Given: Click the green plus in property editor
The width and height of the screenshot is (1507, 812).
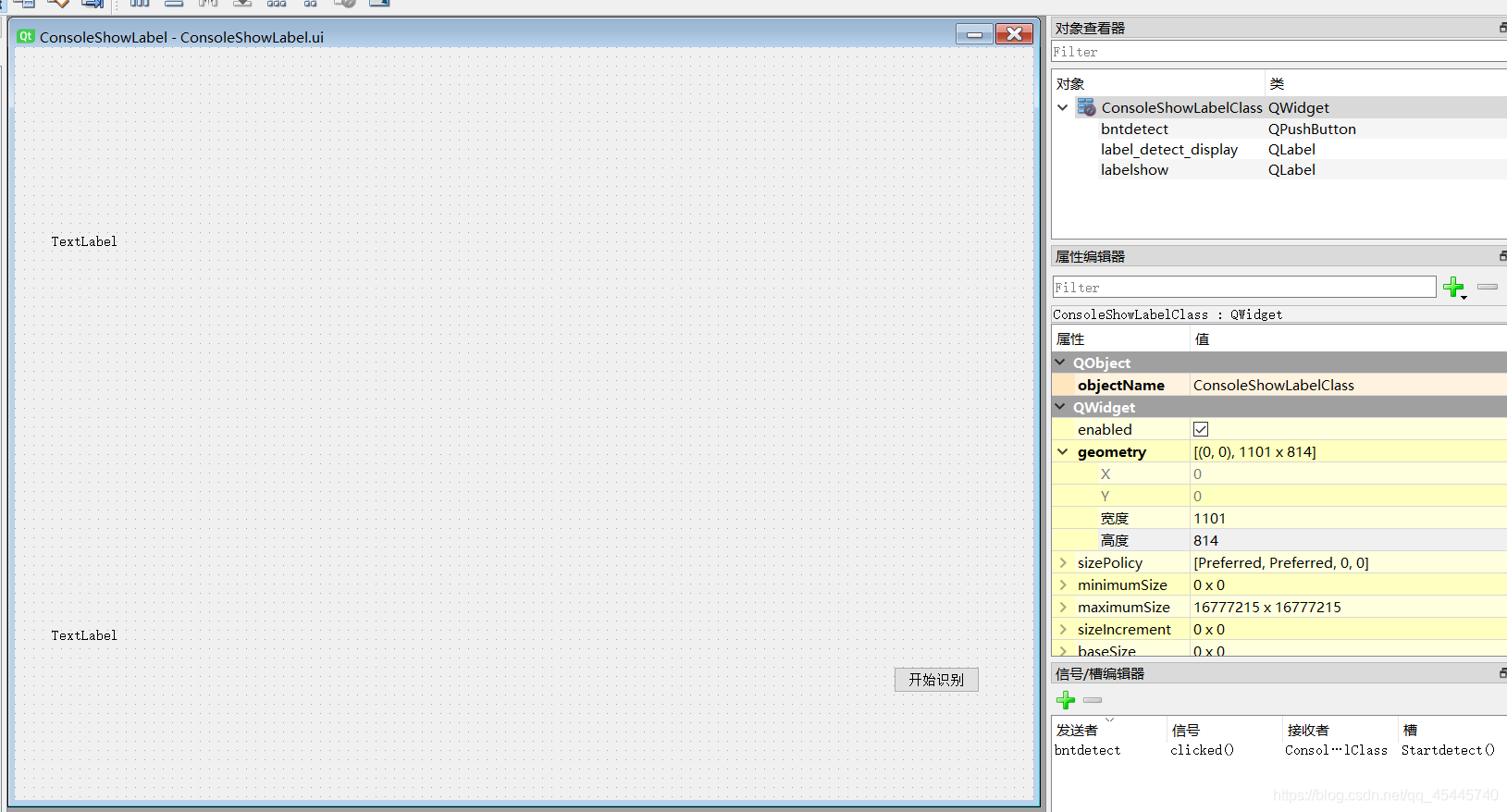Looking at the screenshot, I should [1453, 288].
